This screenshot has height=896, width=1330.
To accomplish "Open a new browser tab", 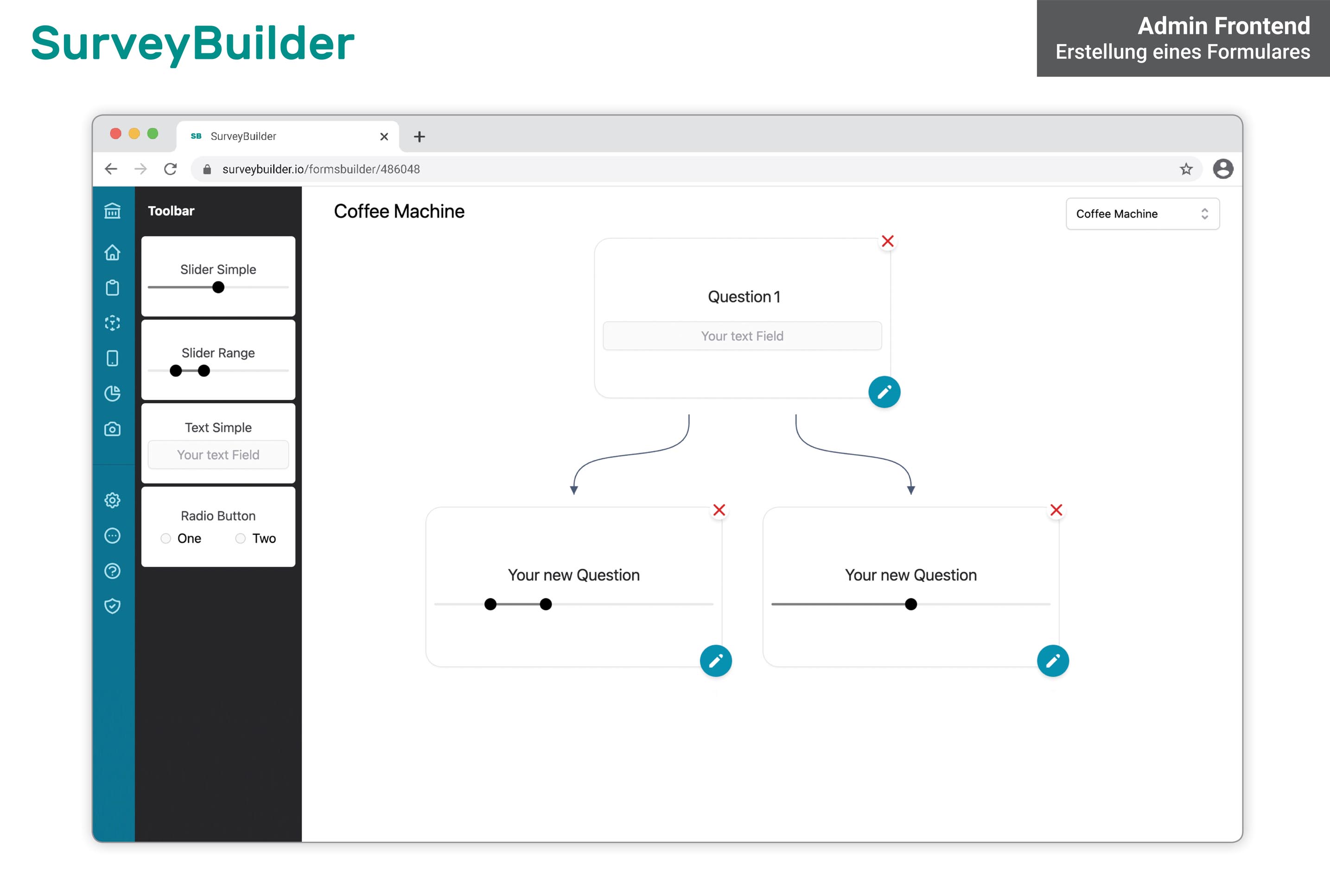I will click(x=420, y=137).
